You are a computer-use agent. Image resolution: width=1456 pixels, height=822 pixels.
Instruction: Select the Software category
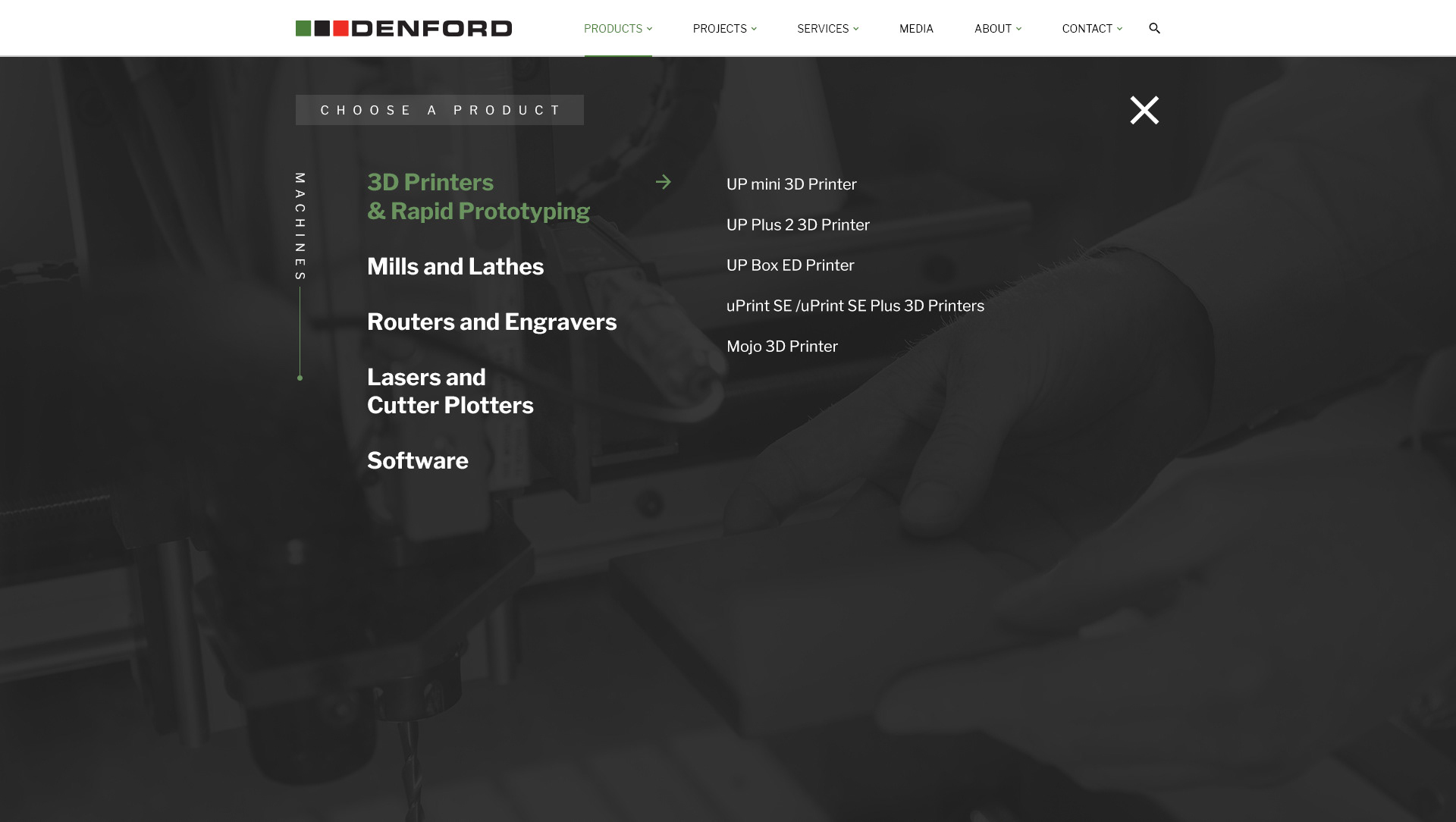[417, 460]
